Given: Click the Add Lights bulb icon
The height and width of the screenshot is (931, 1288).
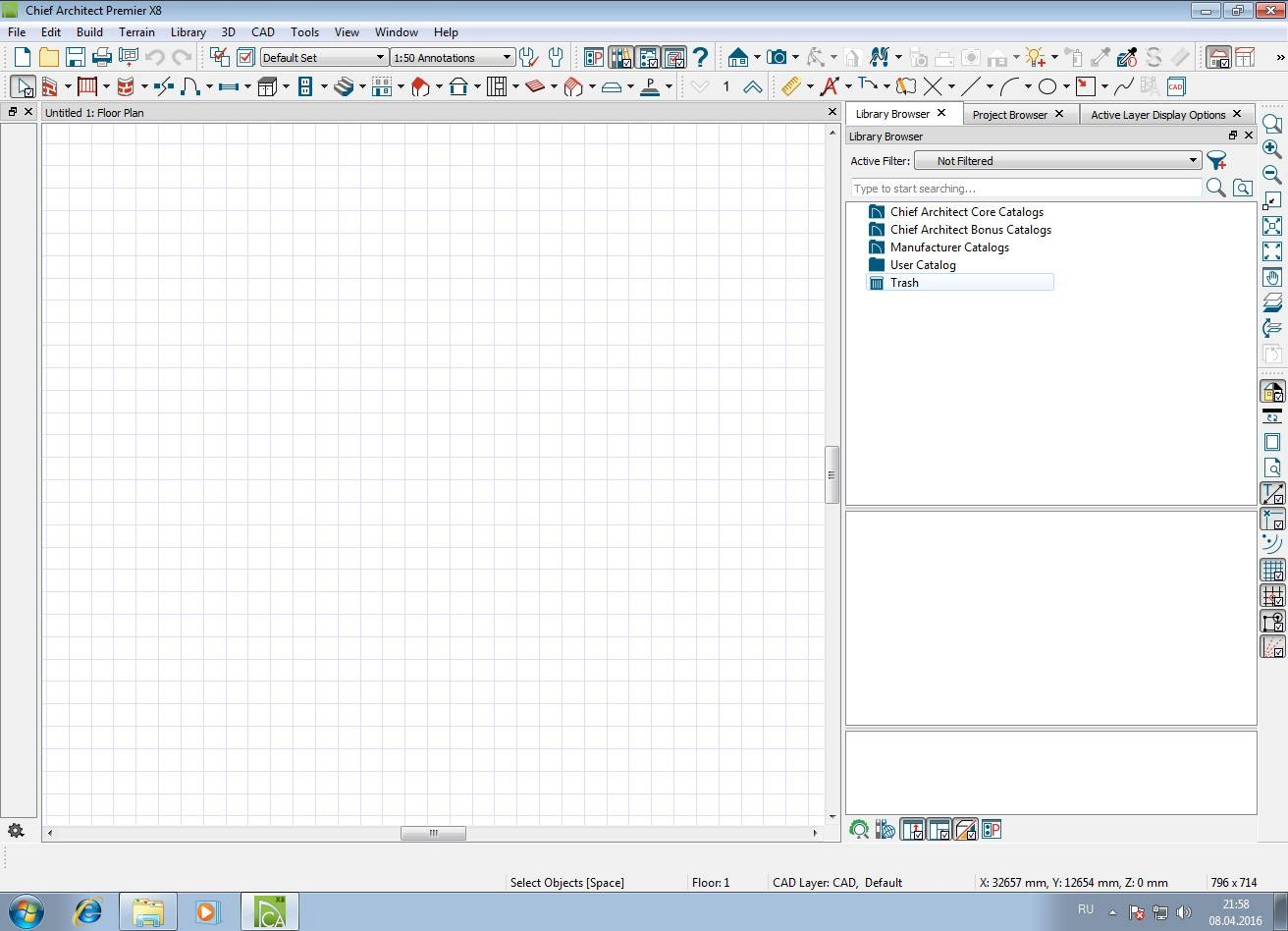Looking at the screenshot, I should coord(1036,57).
